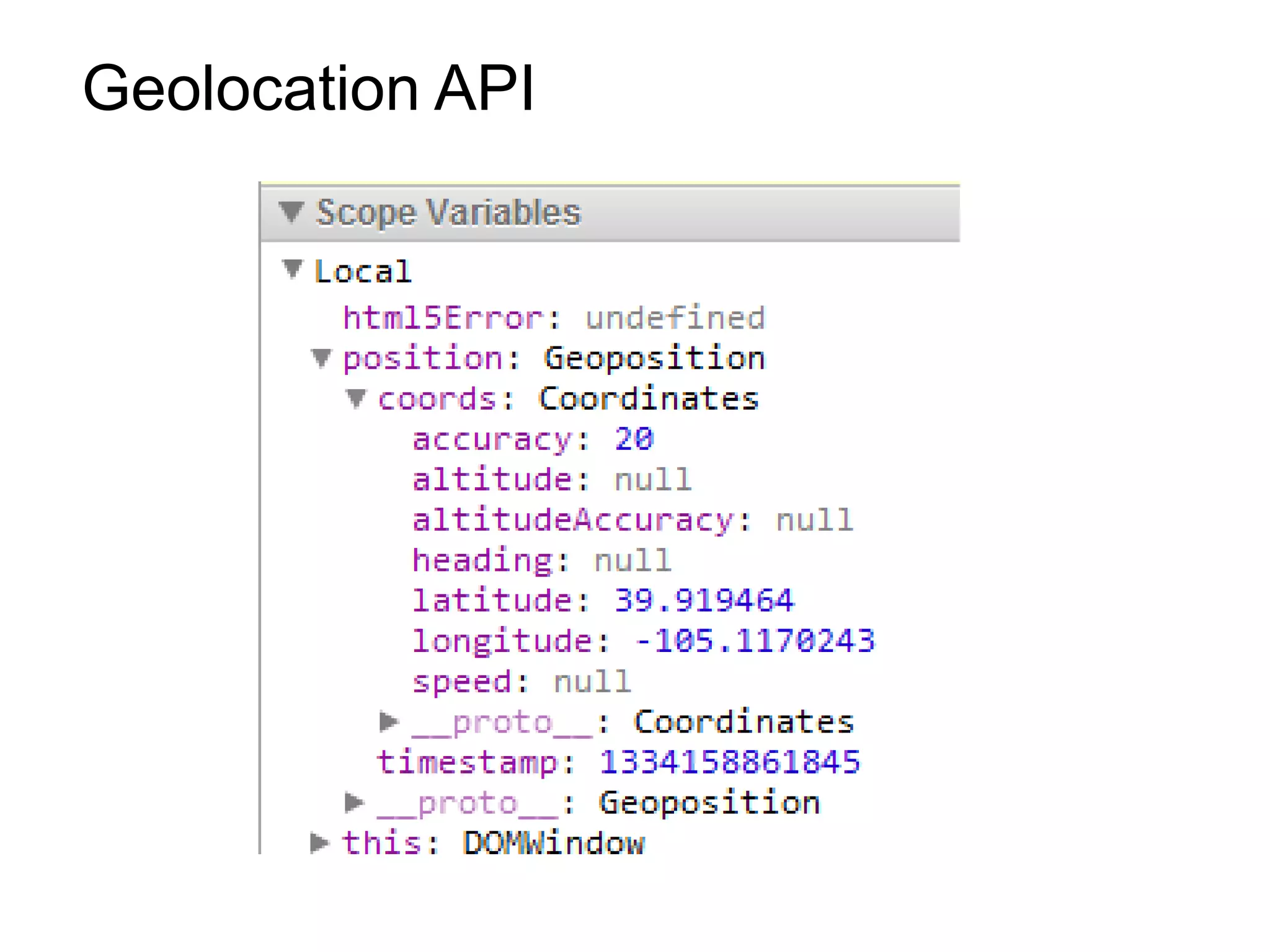1270x952 pixels.
Task: Click the timestamp property name
Action: click(x=468, y=762)
